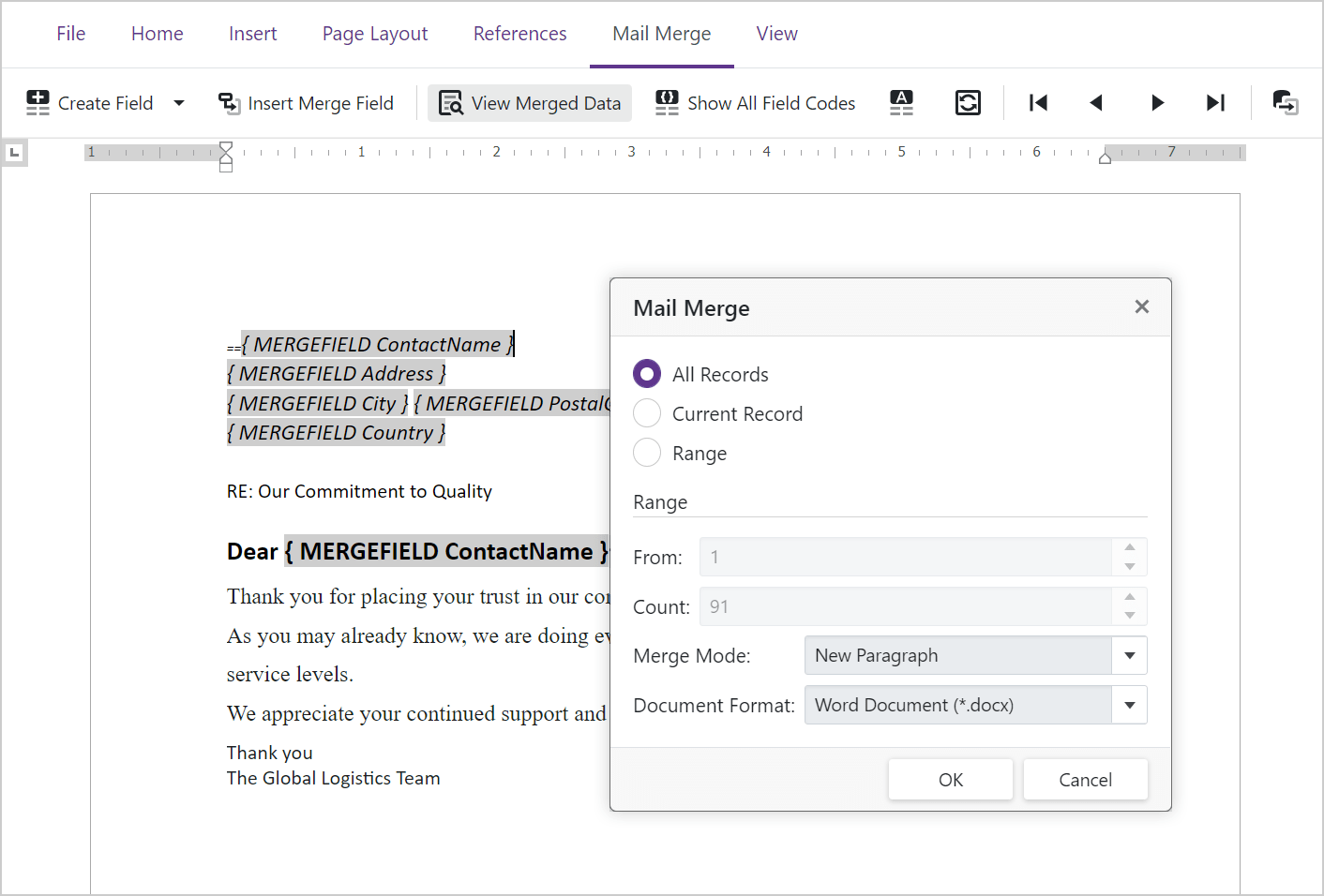This screenshot has height=896, width=1324.
Task: Select the Range option
Action: 646,453
